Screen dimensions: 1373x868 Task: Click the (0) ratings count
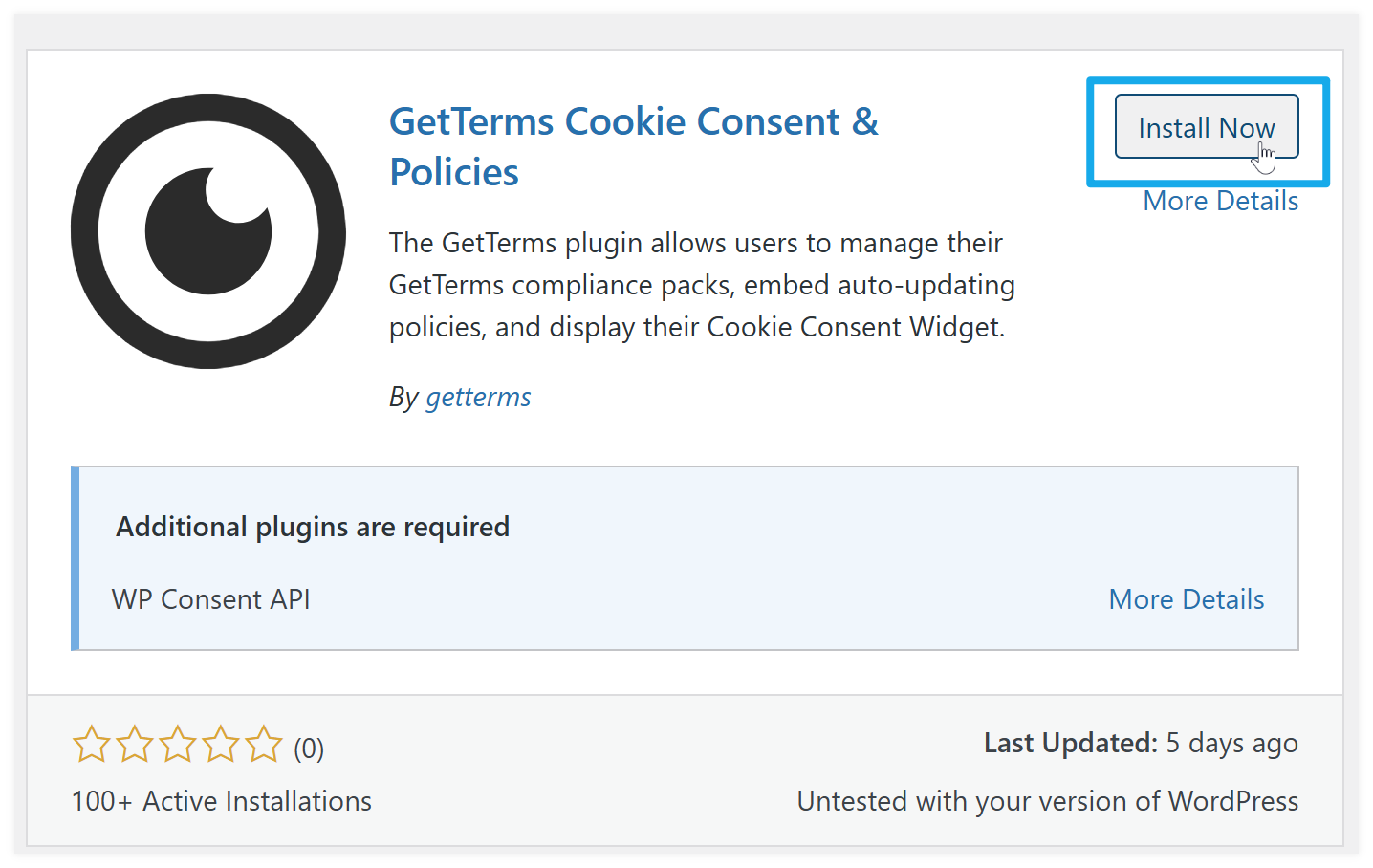tap(309, 748)
